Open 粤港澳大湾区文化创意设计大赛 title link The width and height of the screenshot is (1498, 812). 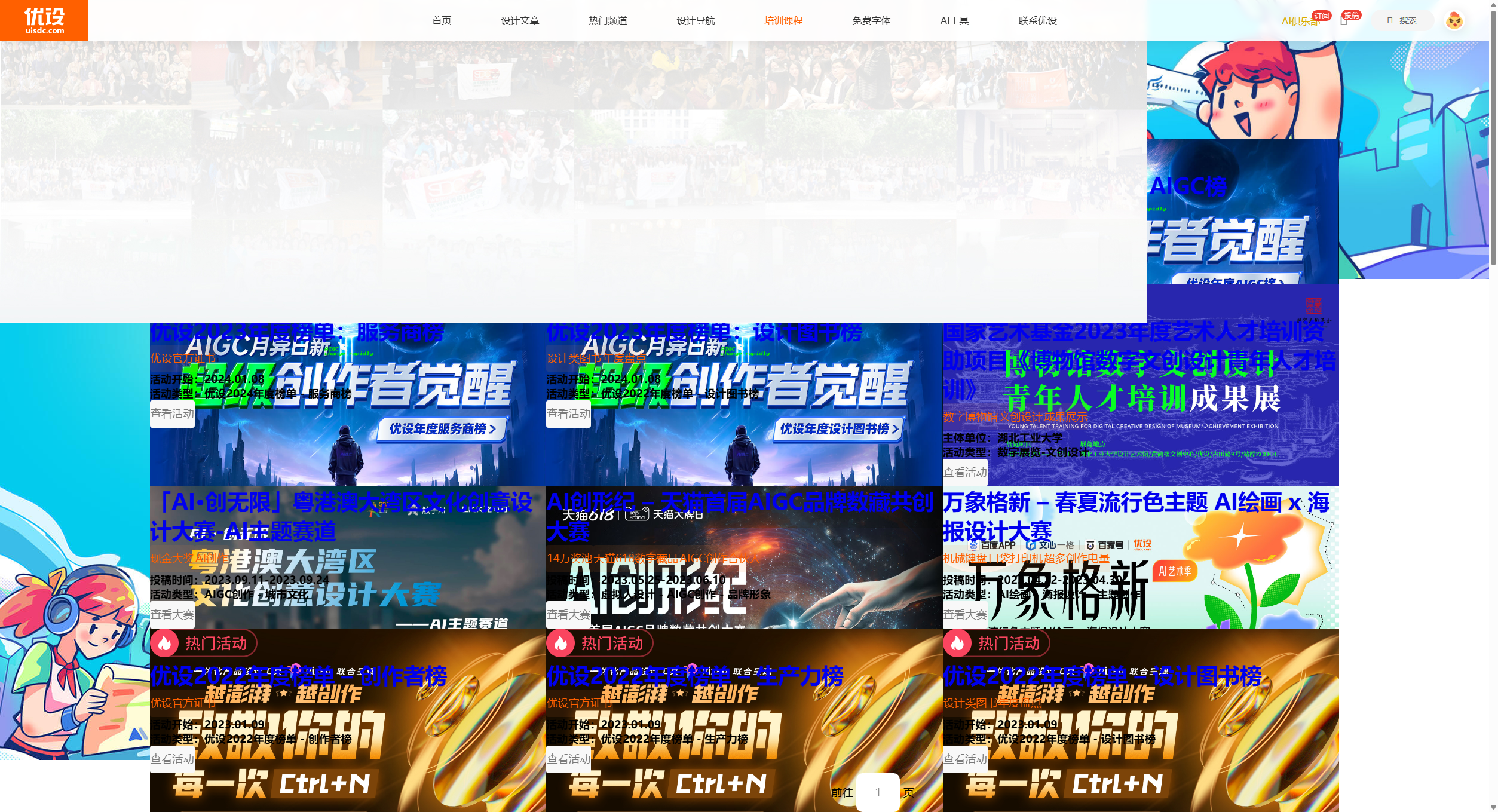[x=341, y=517]
